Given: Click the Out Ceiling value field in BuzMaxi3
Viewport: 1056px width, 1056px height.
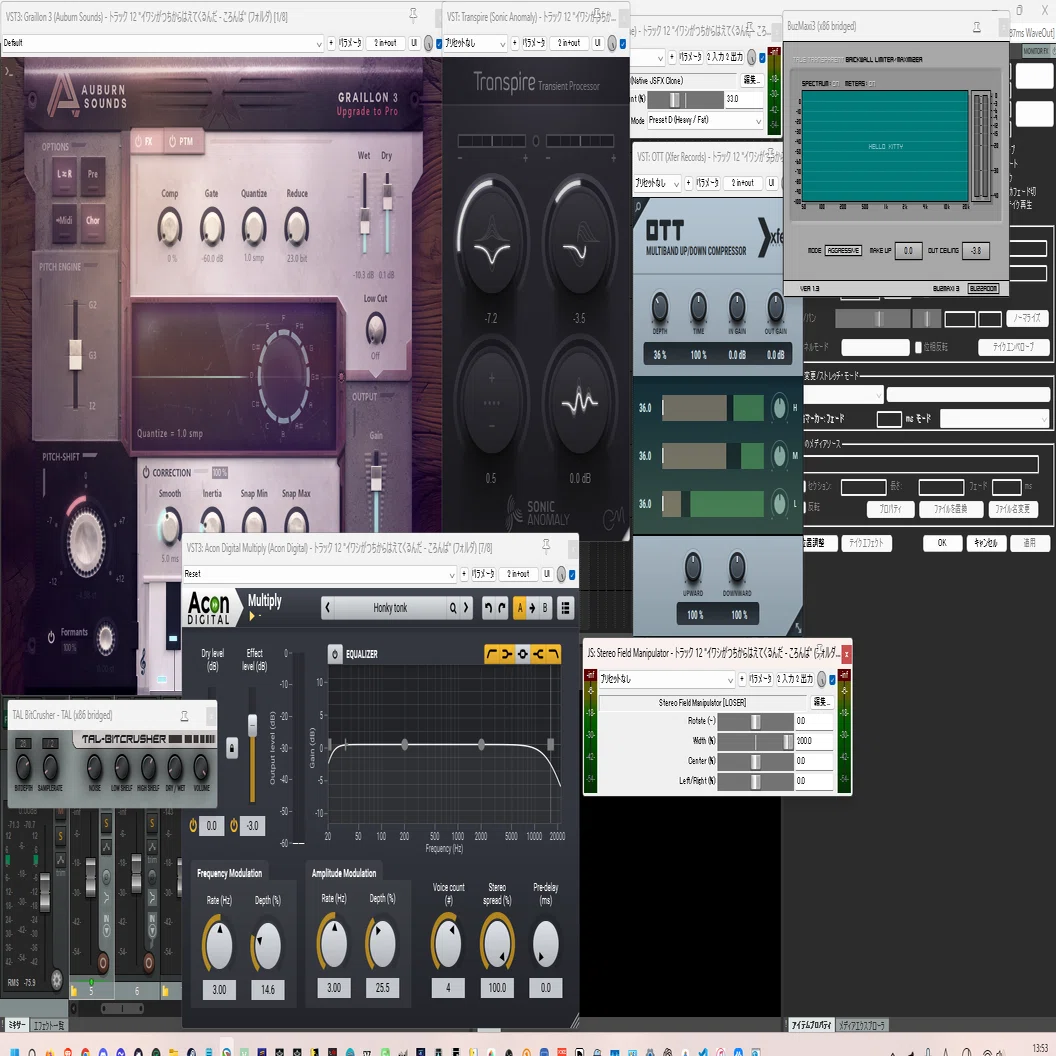Looking at the screenshot, I should [976, 251].
